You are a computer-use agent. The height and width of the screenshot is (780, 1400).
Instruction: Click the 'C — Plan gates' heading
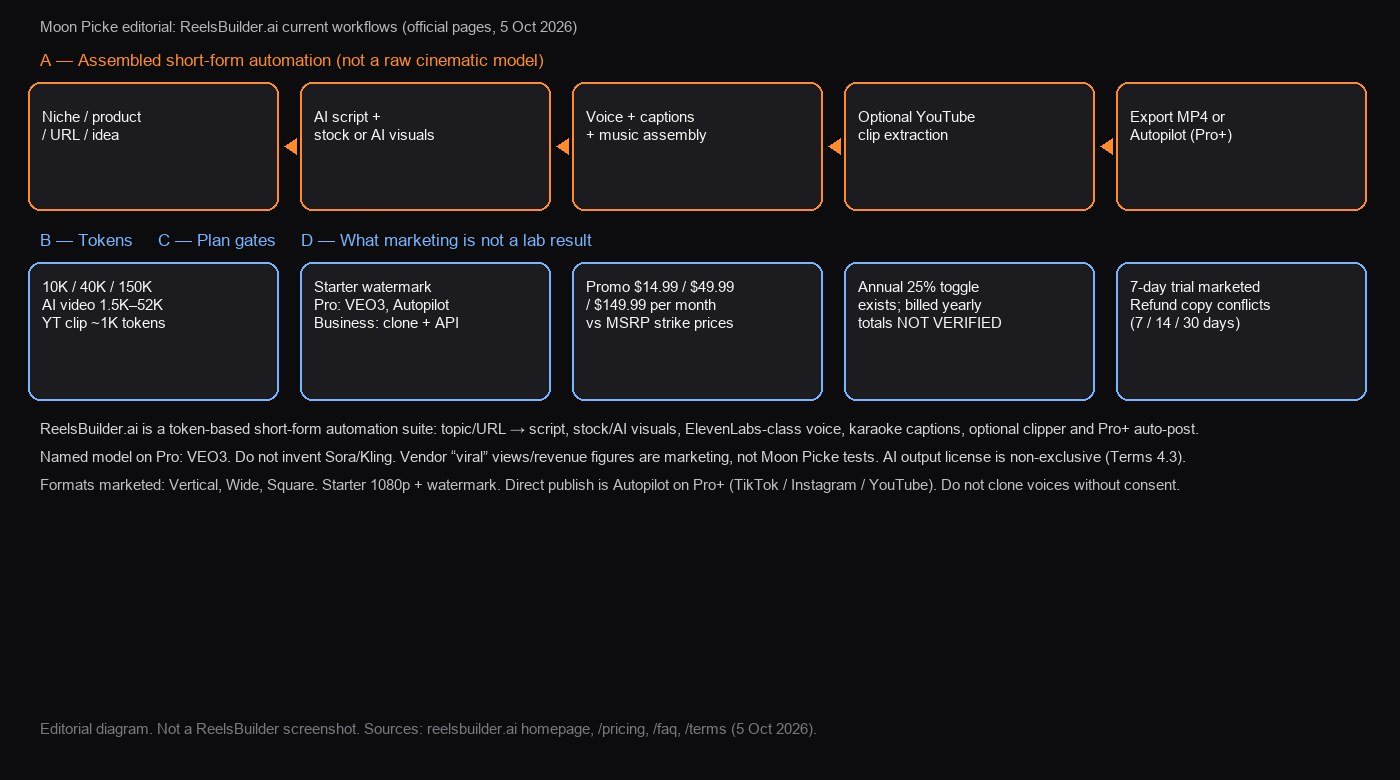(217, 241)
